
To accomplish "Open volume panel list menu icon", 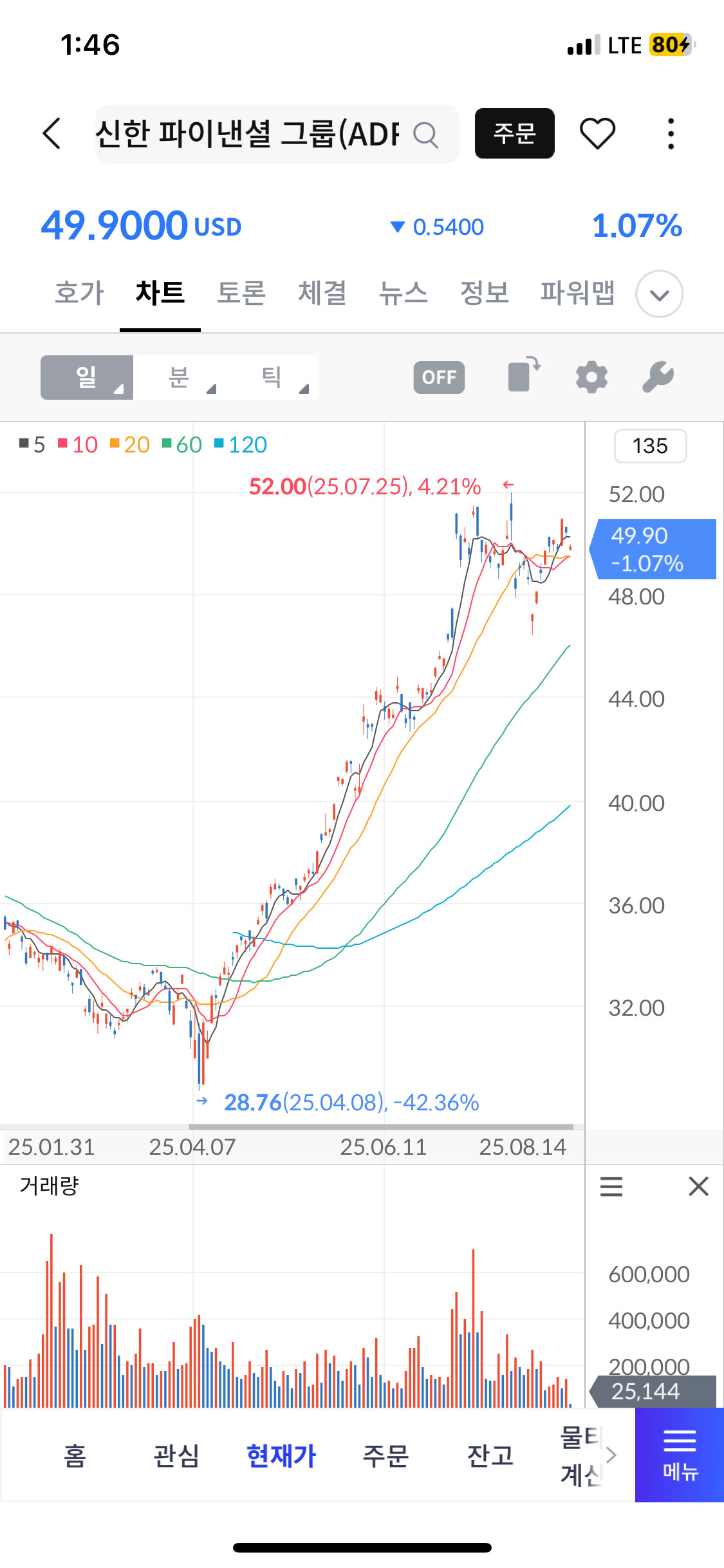I will [x=611, y=1186].
